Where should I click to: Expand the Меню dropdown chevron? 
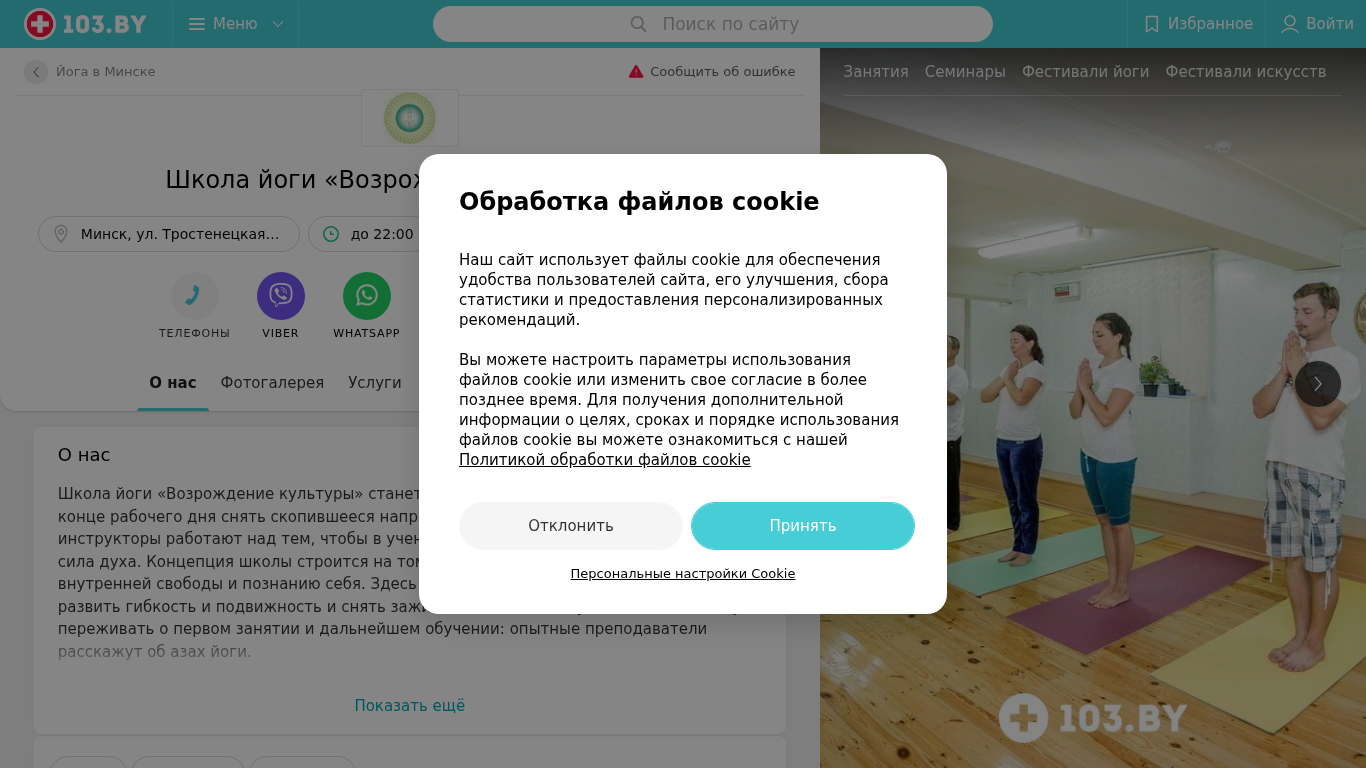278,24
